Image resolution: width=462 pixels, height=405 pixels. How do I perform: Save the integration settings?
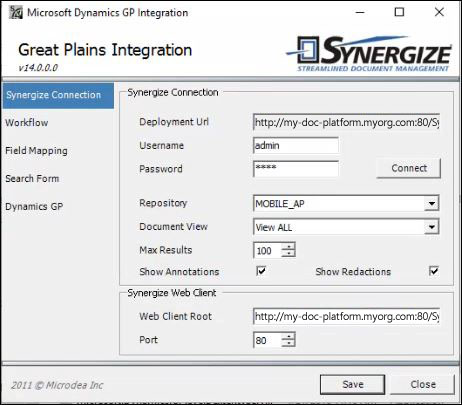click(x=353, y=384)
